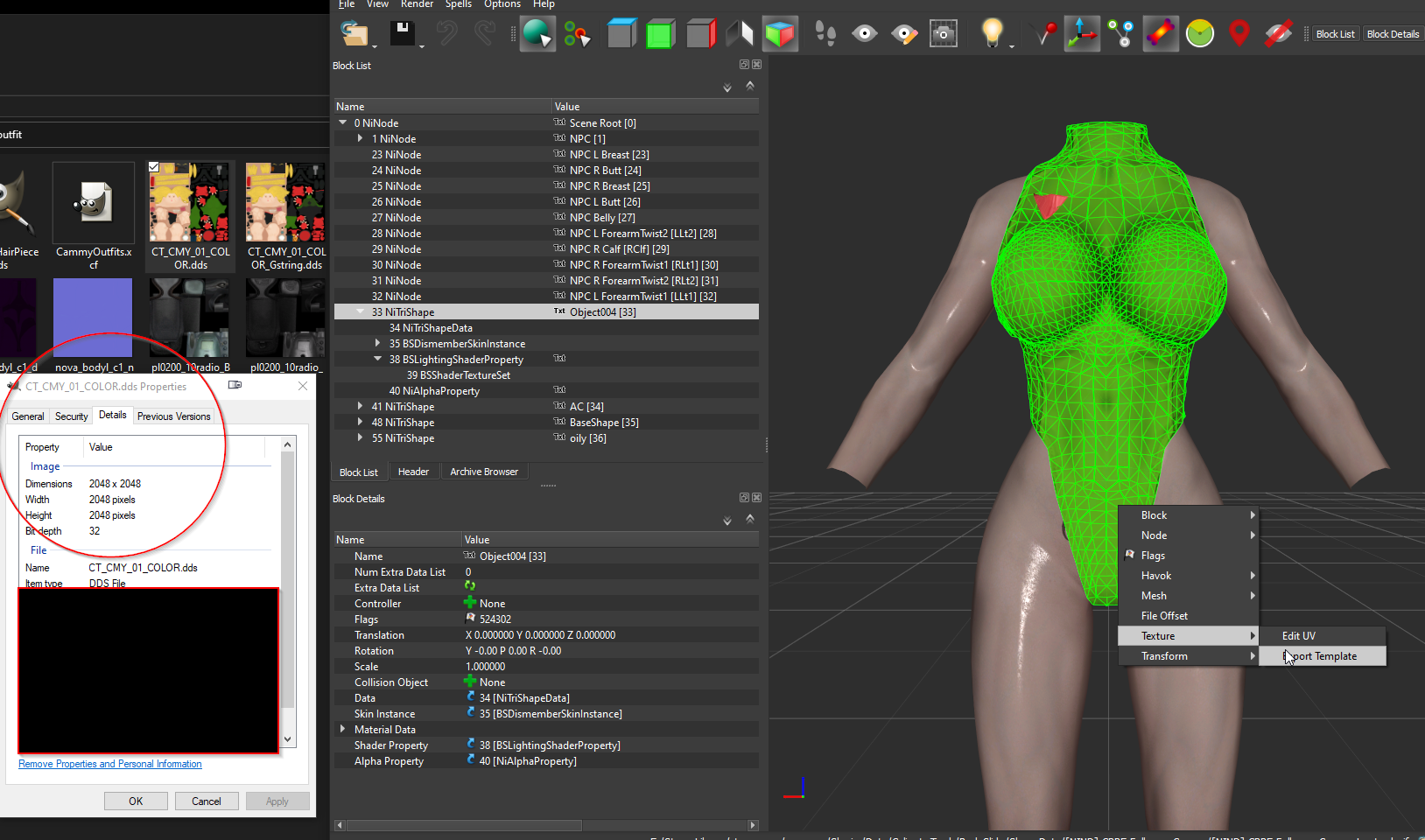Image resolution: width=1425 pixels, height=840 pixels.
Task: Choose Export Template in the context menu
Action: pos(1322,656)
